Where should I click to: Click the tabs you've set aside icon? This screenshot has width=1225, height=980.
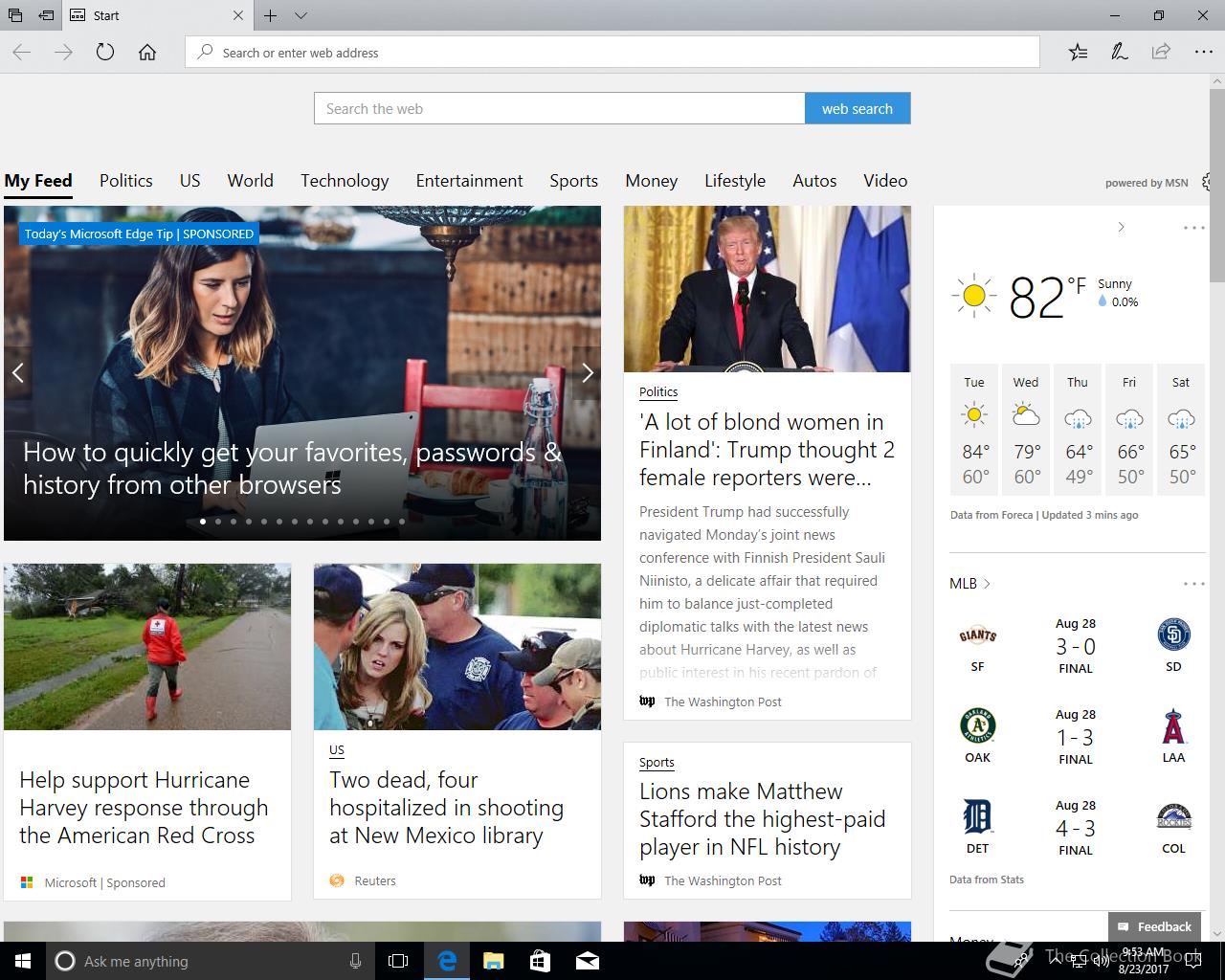coord(15,15)
